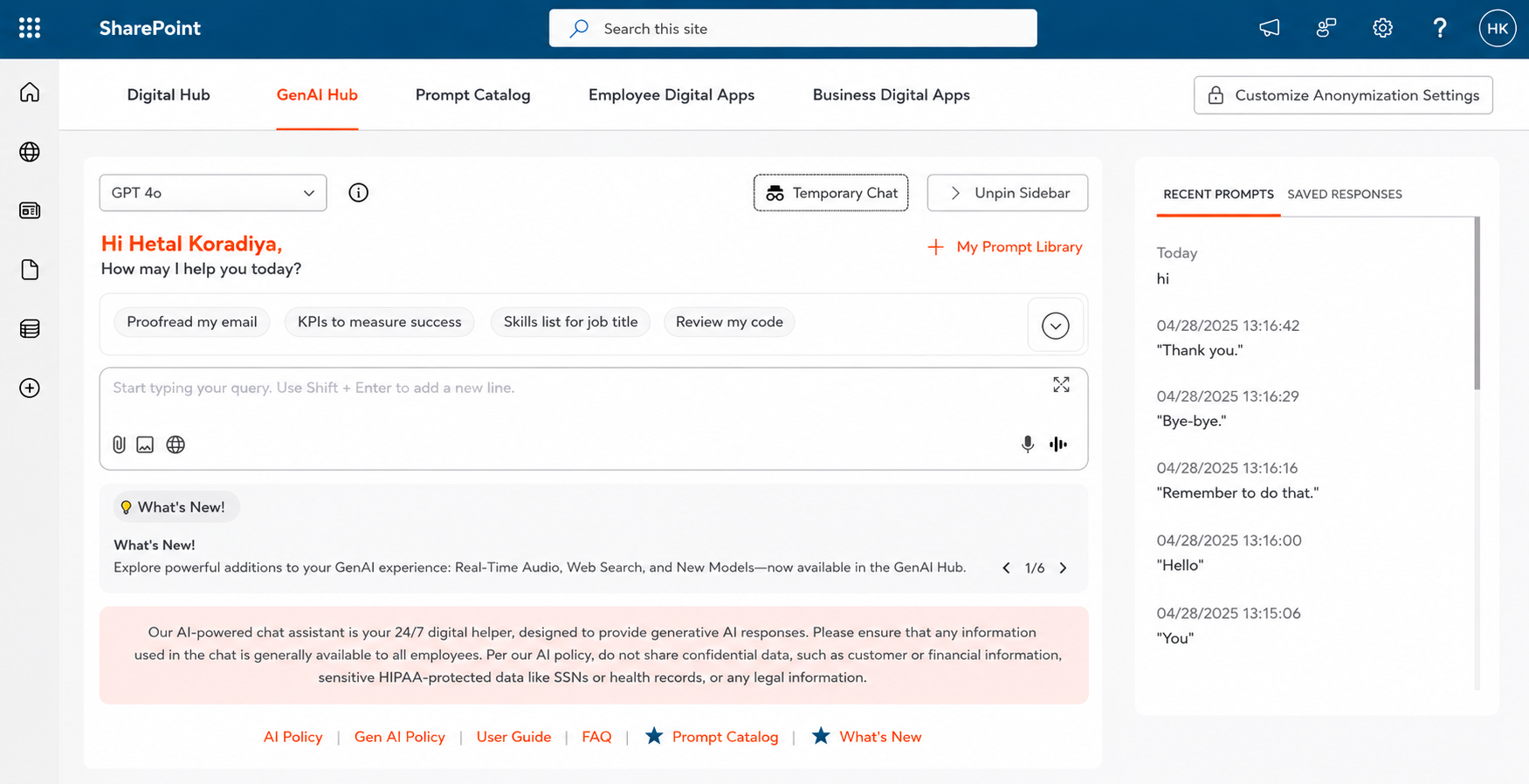Open the settings gear icon
This screenshot has height=784, width=1529.
click(1382, 28)
